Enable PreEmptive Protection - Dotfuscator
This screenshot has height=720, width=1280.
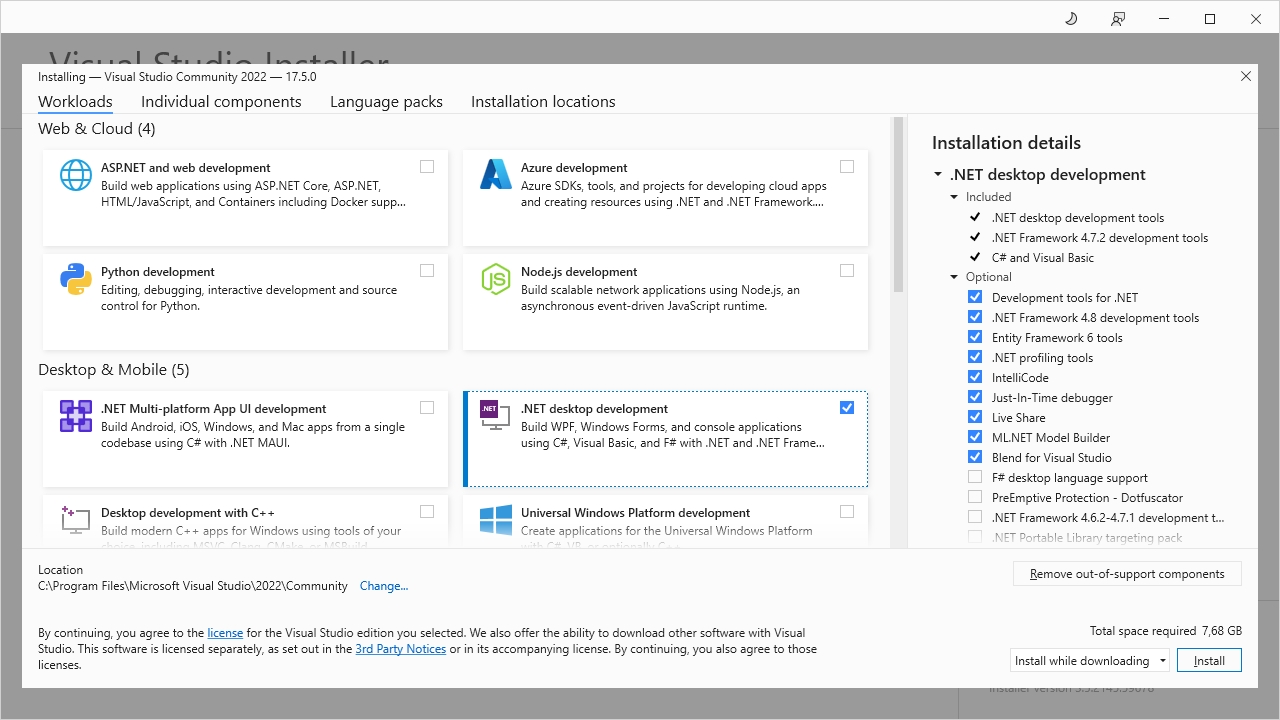click(975, 497)
